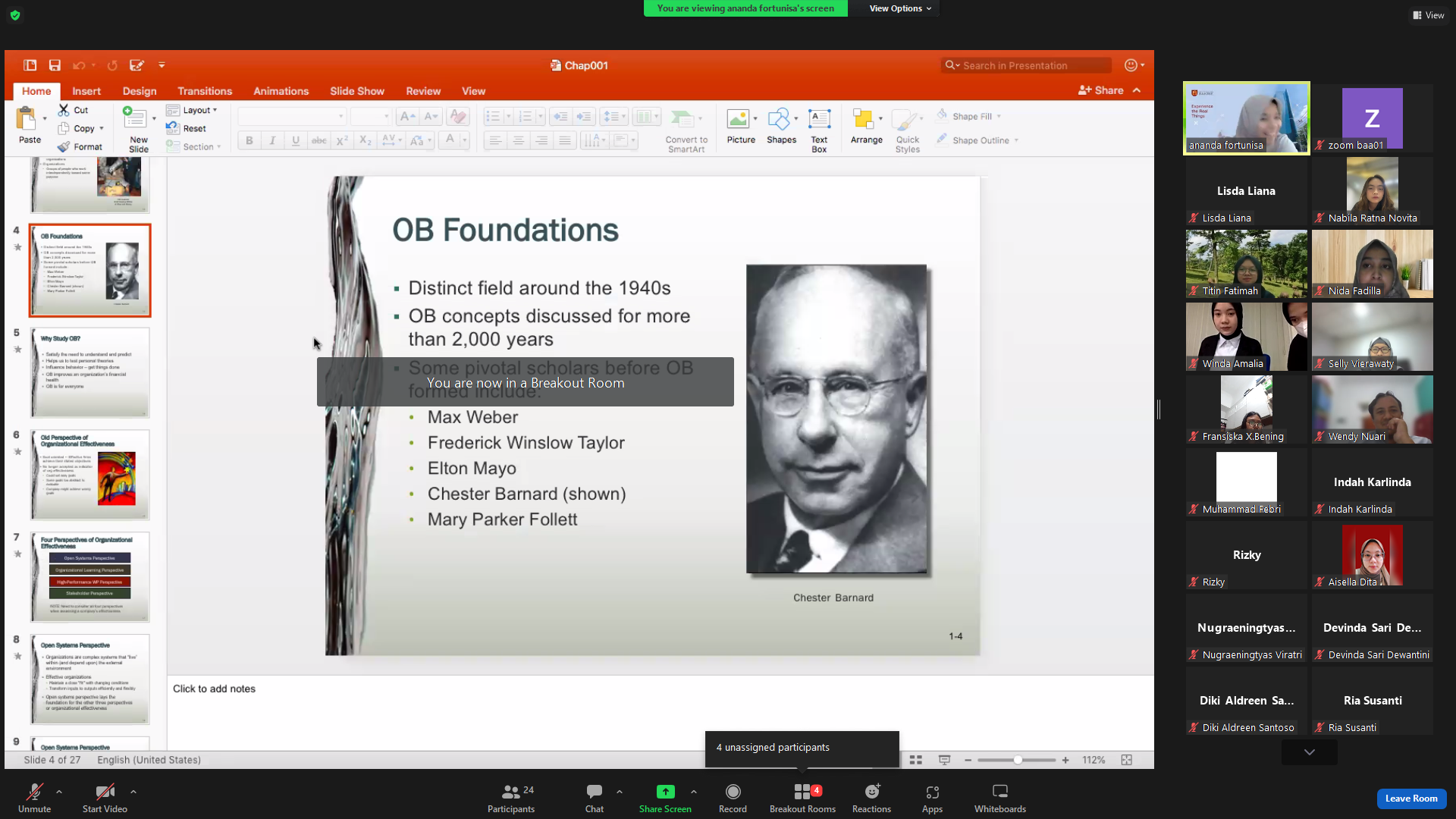This screenshot has height=819, width=1456.
Task: Click the Record button in Zoom
Action: (733, 799)
